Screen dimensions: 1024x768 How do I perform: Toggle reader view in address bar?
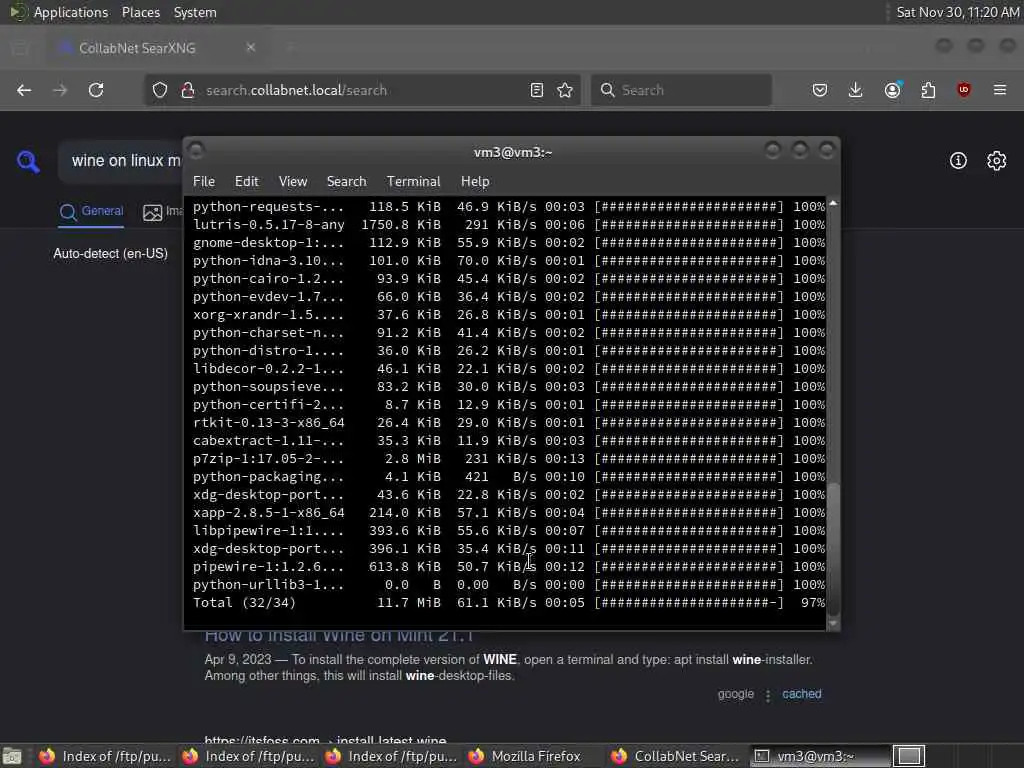[x=537, y=90]
